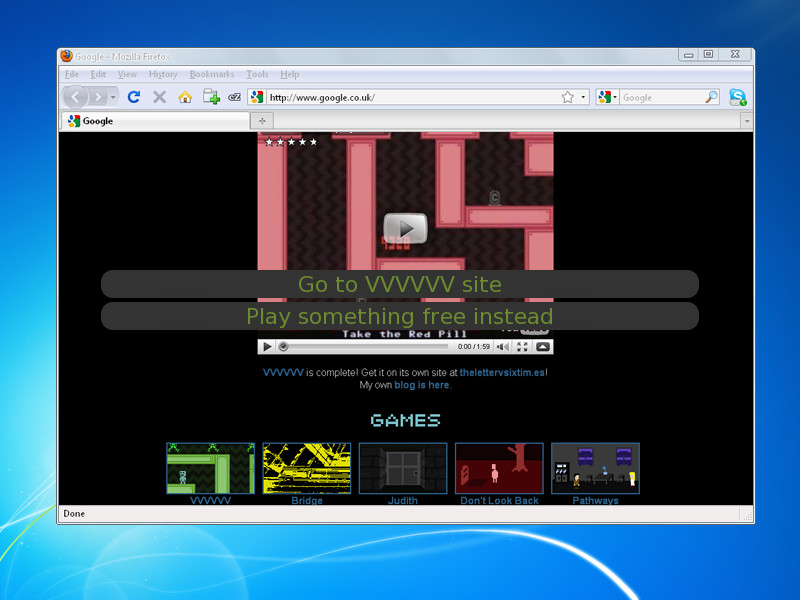Select the Google tab
The height and width of the screenshot is (600, 800).
click(156, 121)
